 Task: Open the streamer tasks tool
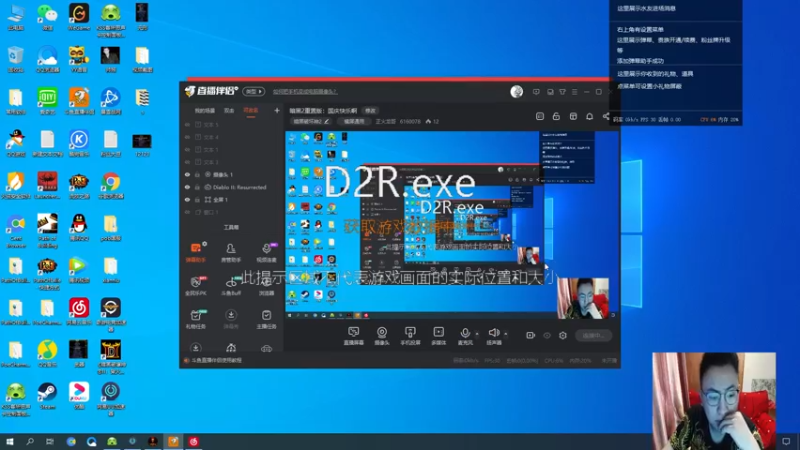click(266, 319)
